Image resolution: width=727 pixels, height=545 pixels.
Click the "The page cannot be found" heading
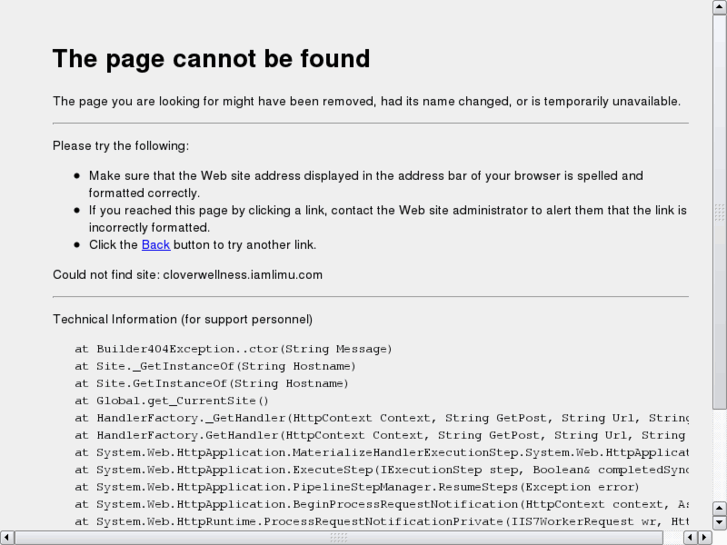point(211,59)
